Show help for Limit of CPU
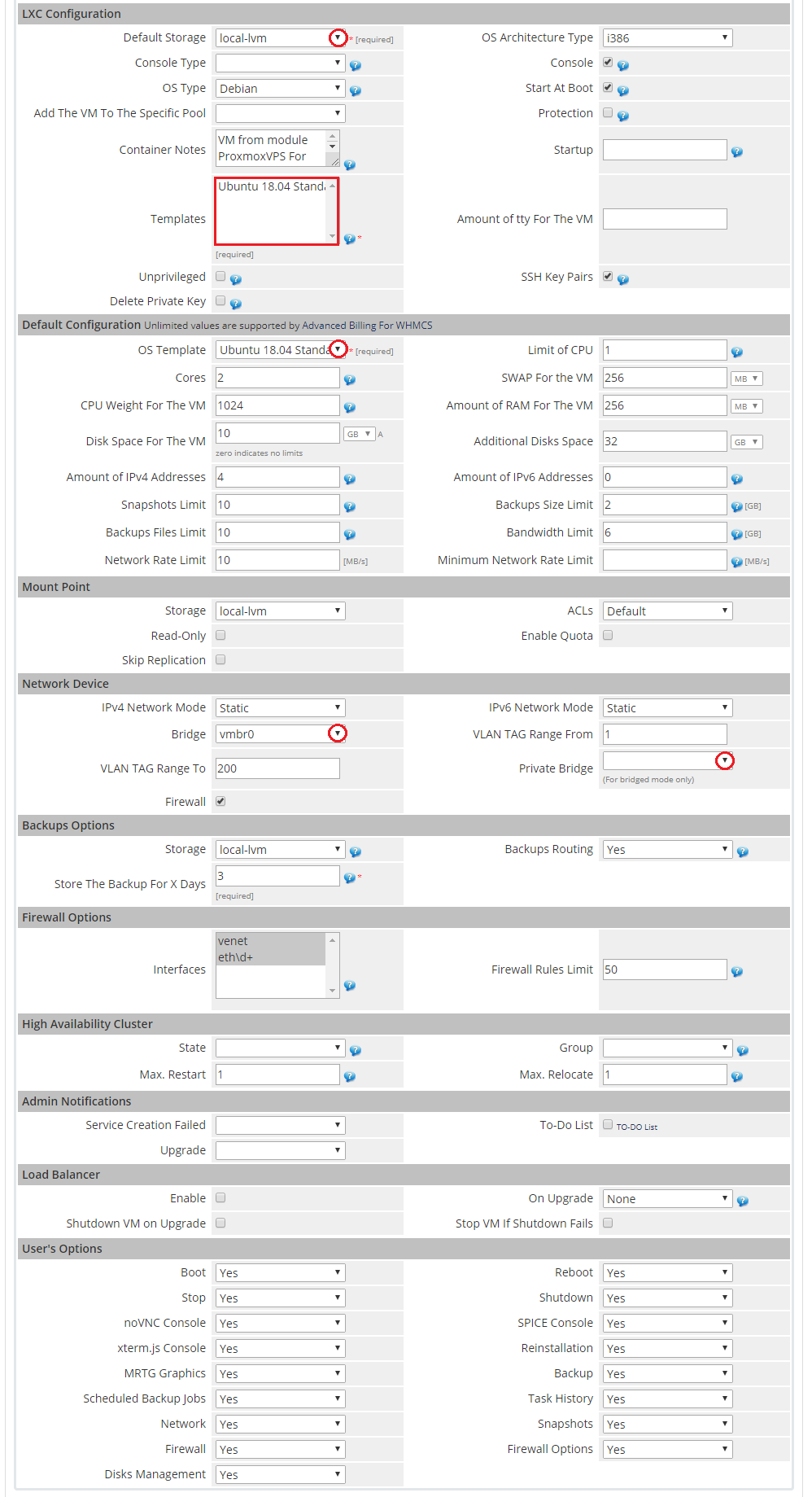 click(737, 352)
